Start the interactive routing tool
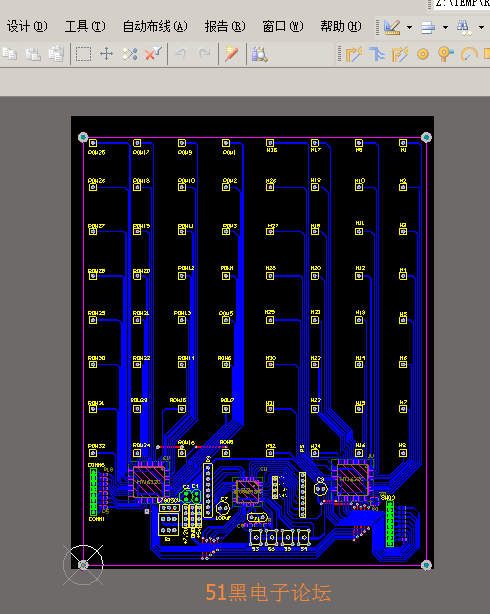 pyautogui.click(x=354, y=54)
